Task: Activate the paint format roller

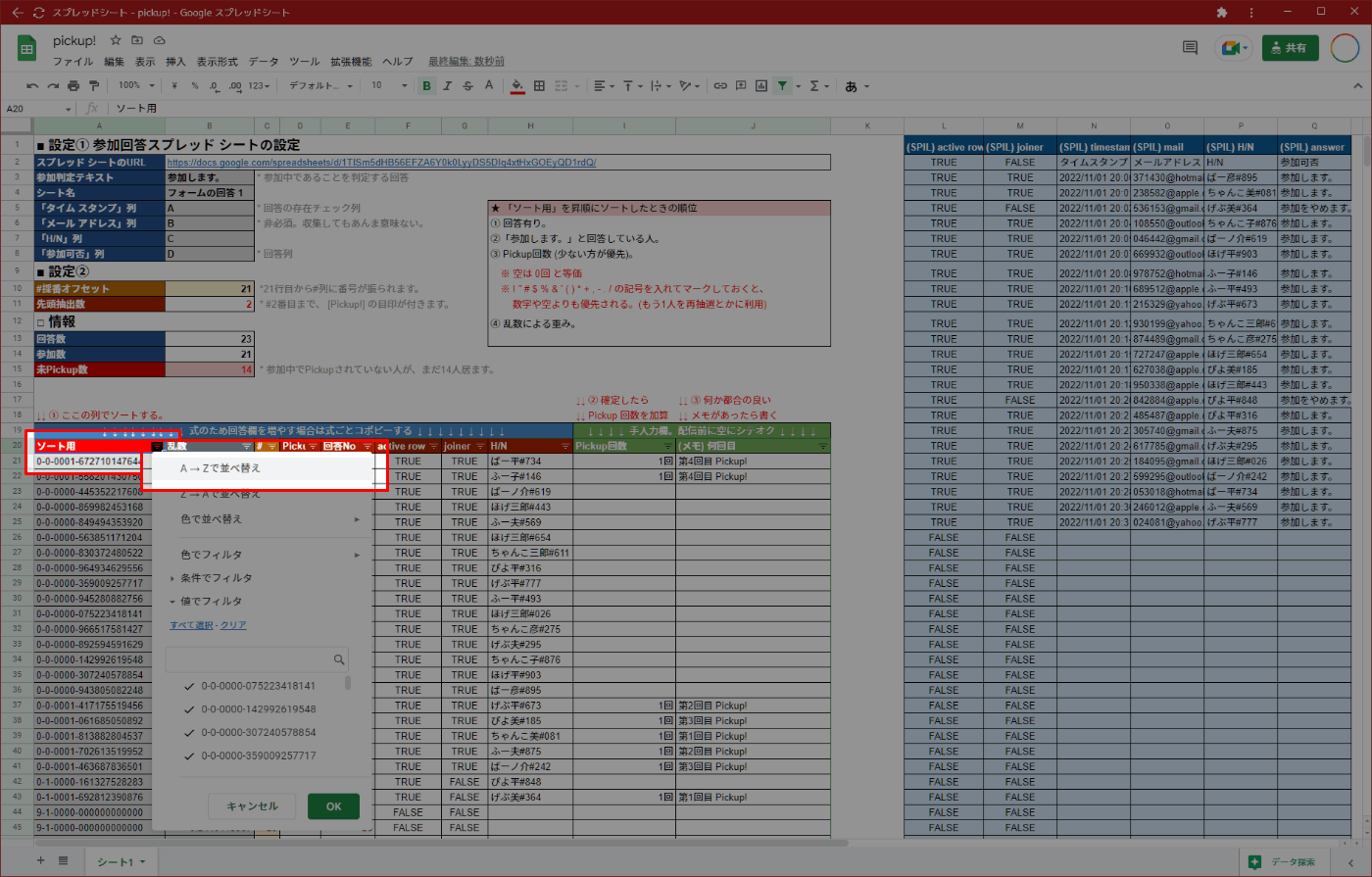Action: tap(94, 86)
